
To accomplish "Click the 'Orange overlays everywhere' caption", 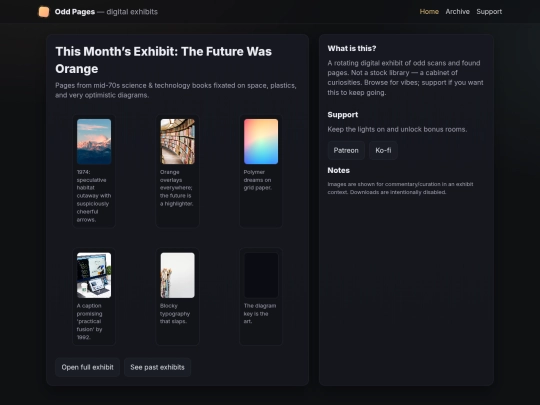I will point(177,188).
